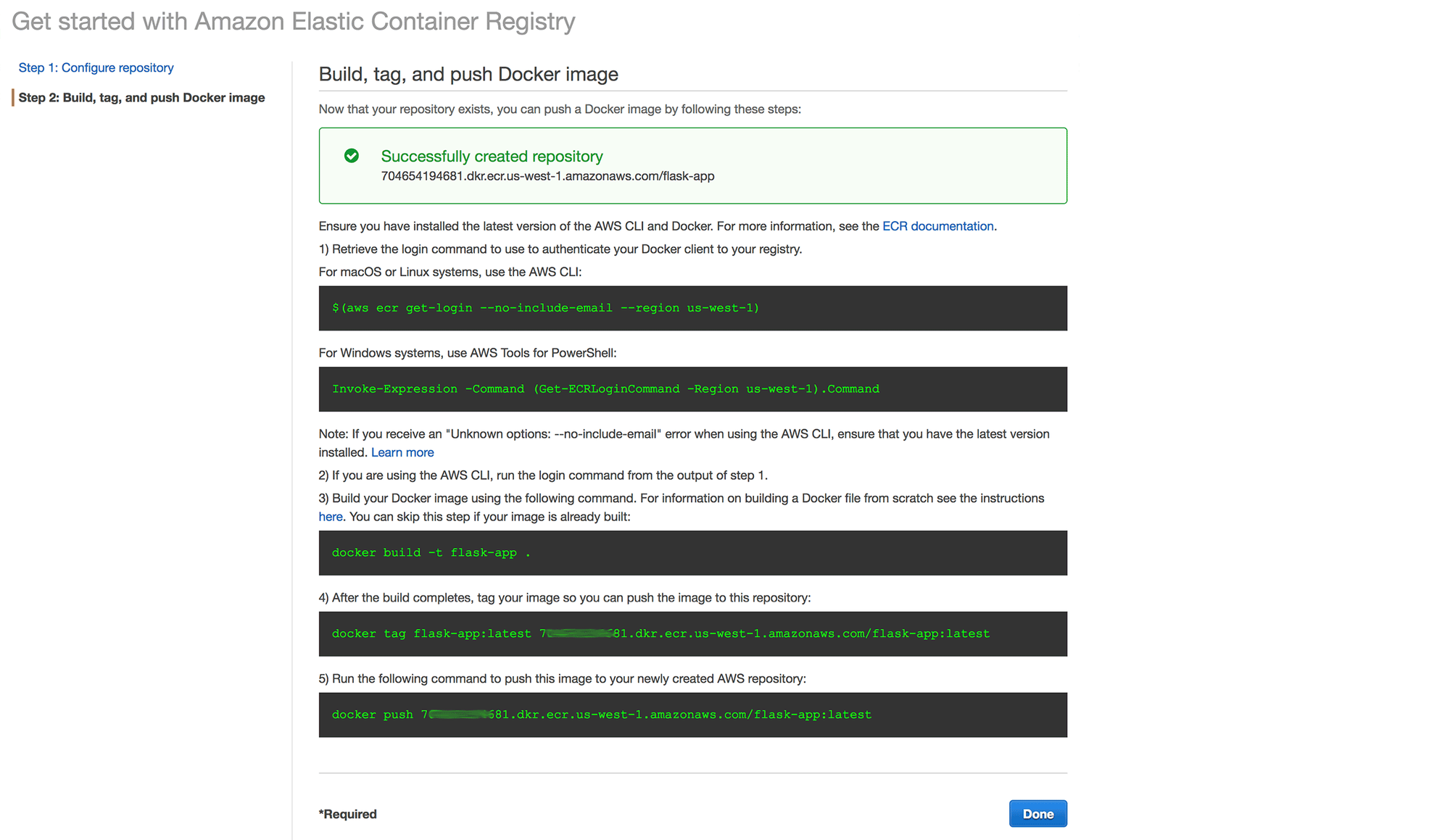Screen dimensions: 1450x840
Task: Click step 5 text about pushing the image
Action: (563, 678)
